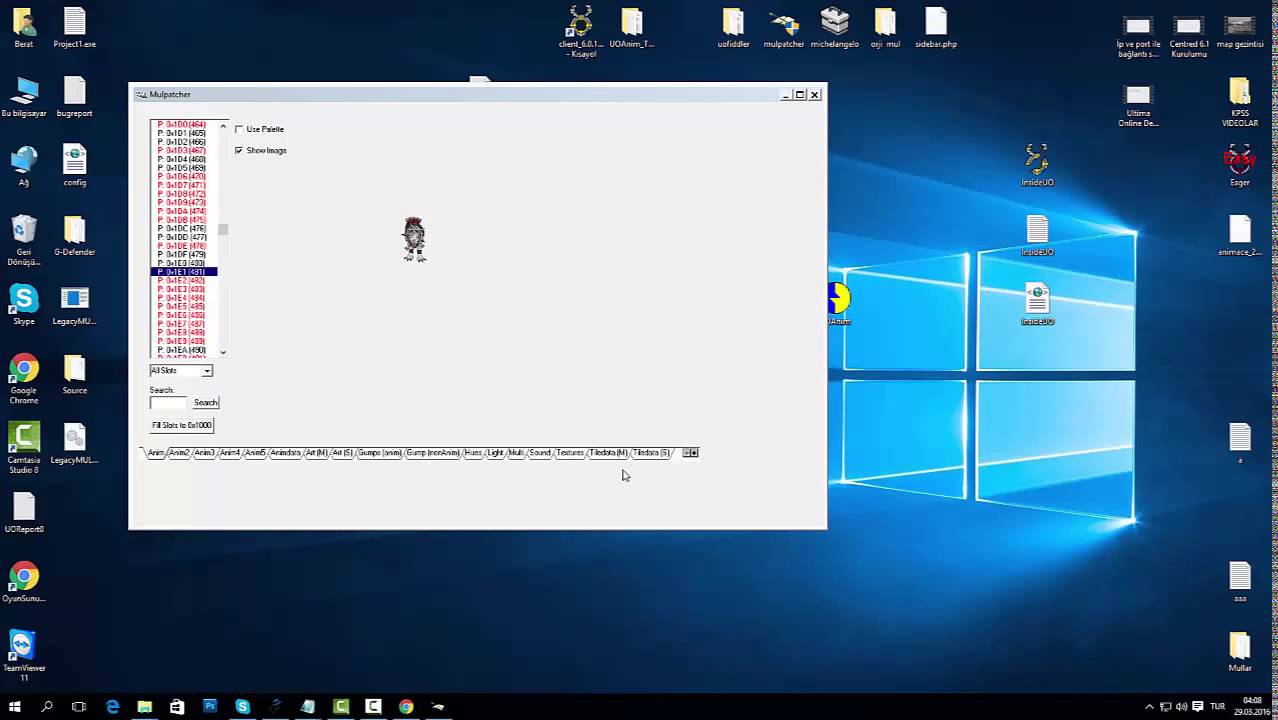Select KPSS VİDEOLAR folder
Image resolution: width=1278 pixels, height=720 pixels.
(x=1240, y=101)
